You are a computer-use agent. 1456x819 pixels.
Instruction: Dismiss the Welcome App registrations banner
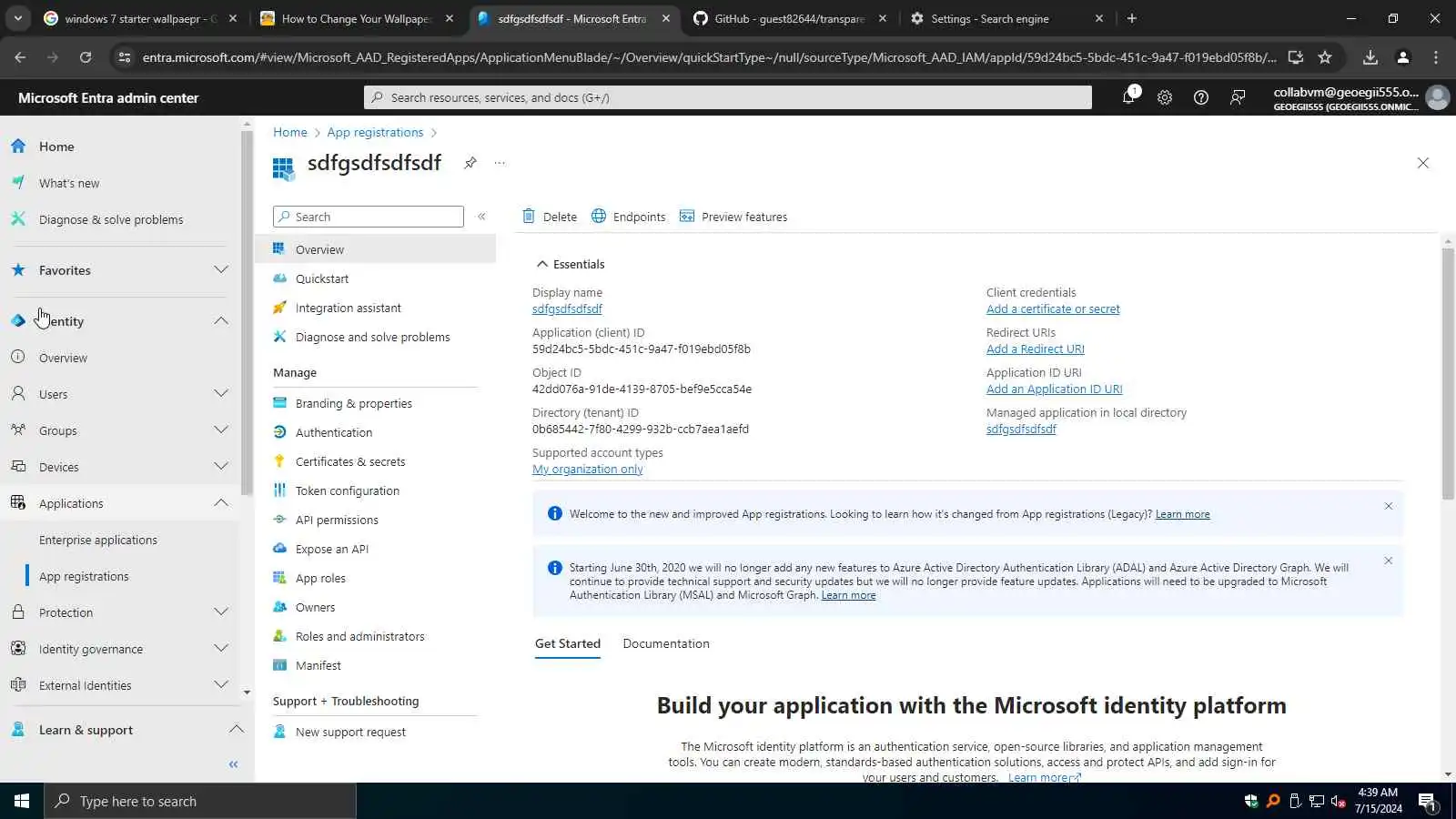coord(1389,506)
